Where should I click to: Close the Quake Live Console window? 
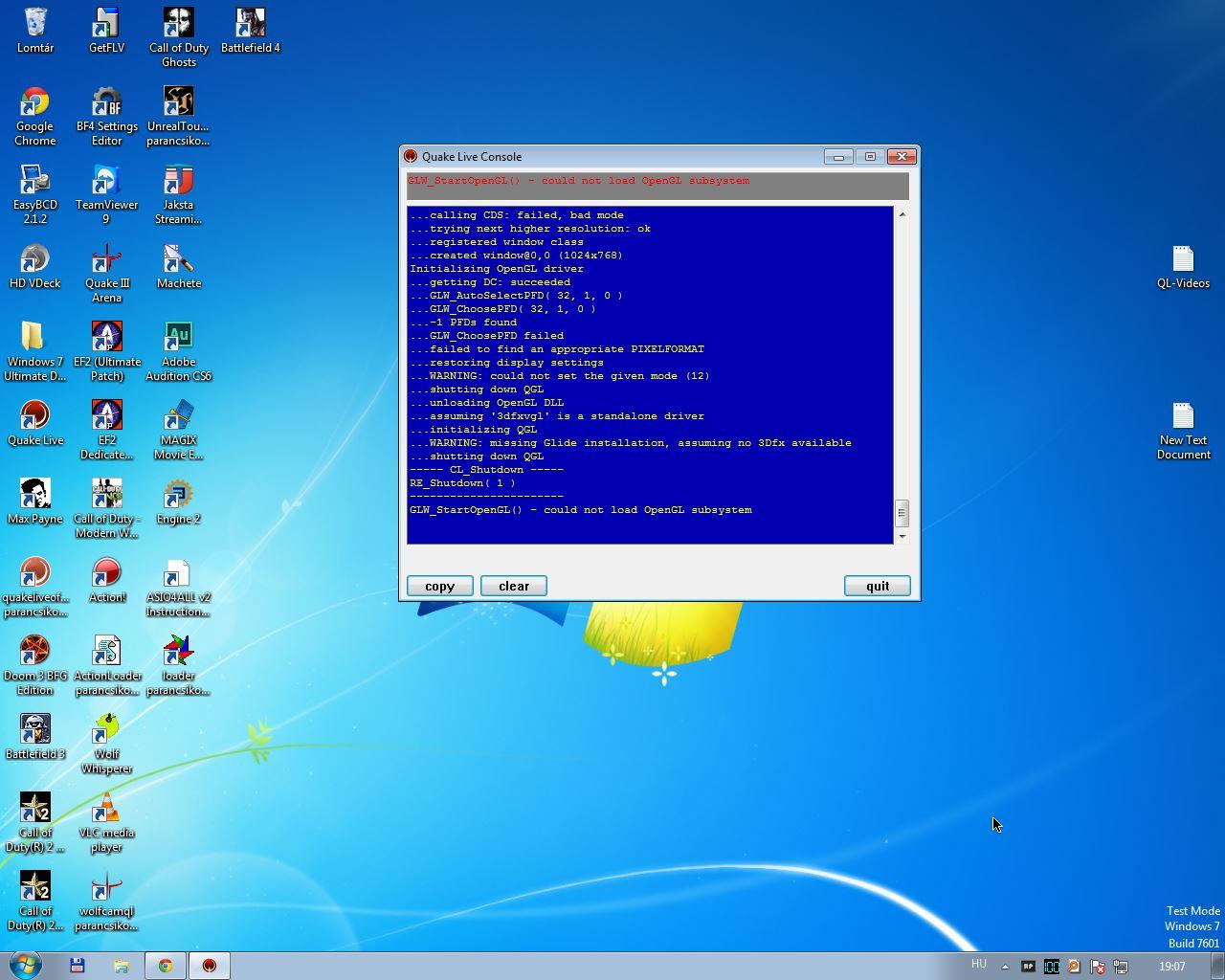pos(902,156)
